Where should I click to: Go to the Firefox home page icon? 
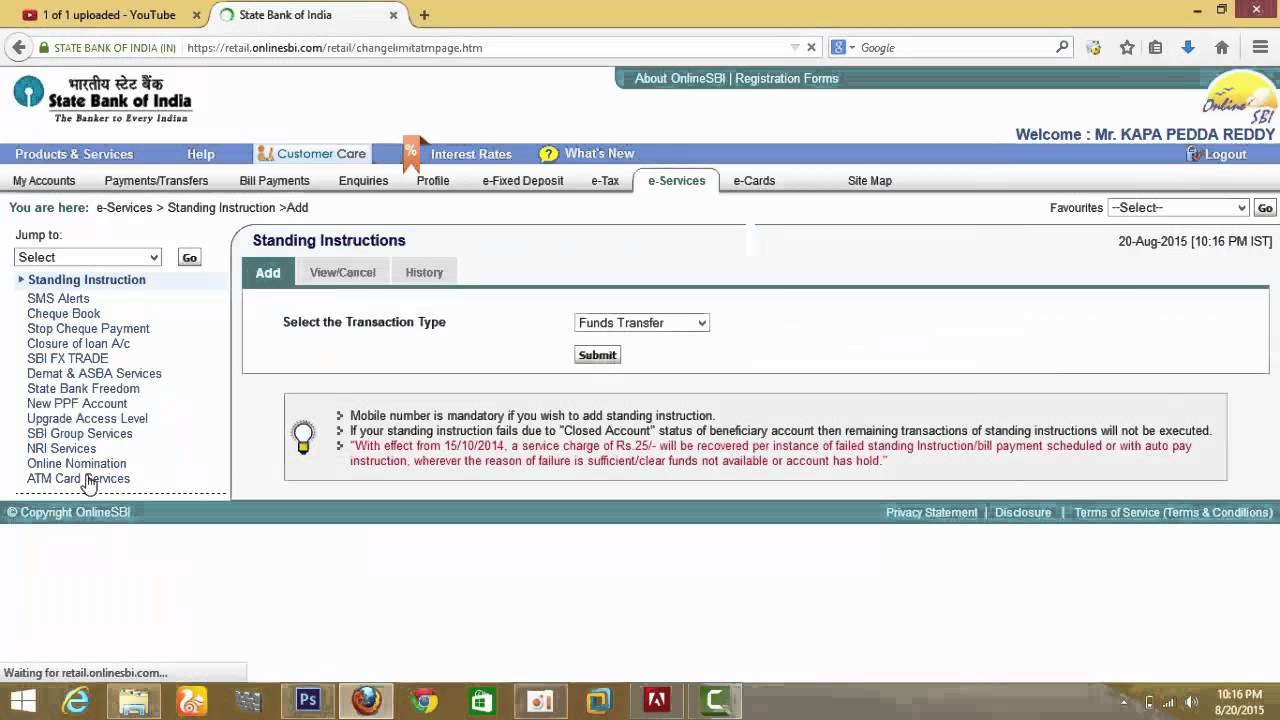coord(1221,47)
